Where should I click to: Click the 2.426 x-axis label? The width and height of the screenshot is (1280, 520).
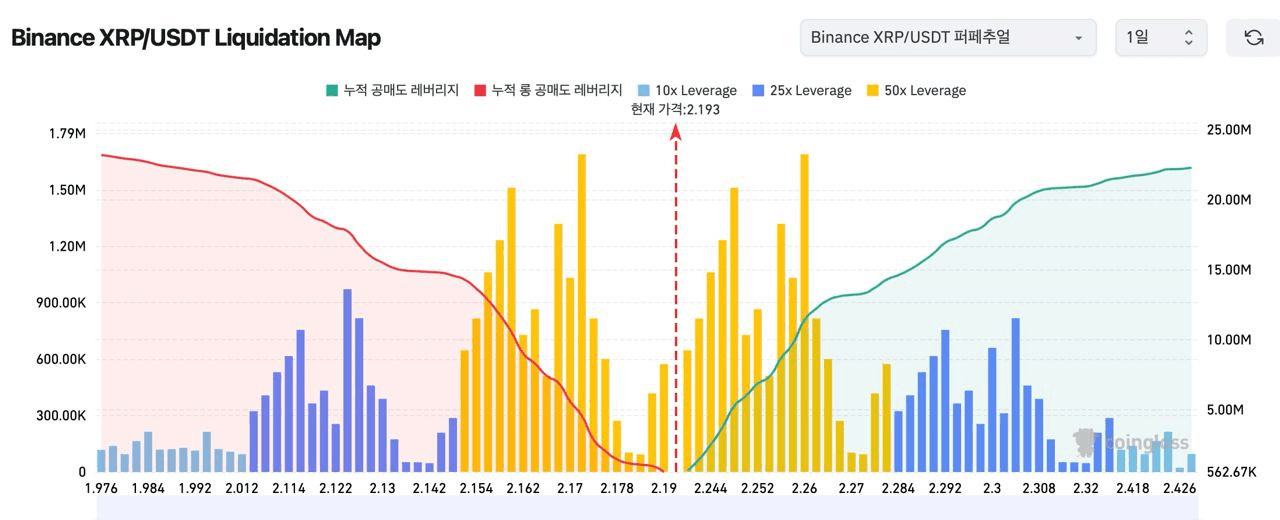click(x=1180, y=488)
